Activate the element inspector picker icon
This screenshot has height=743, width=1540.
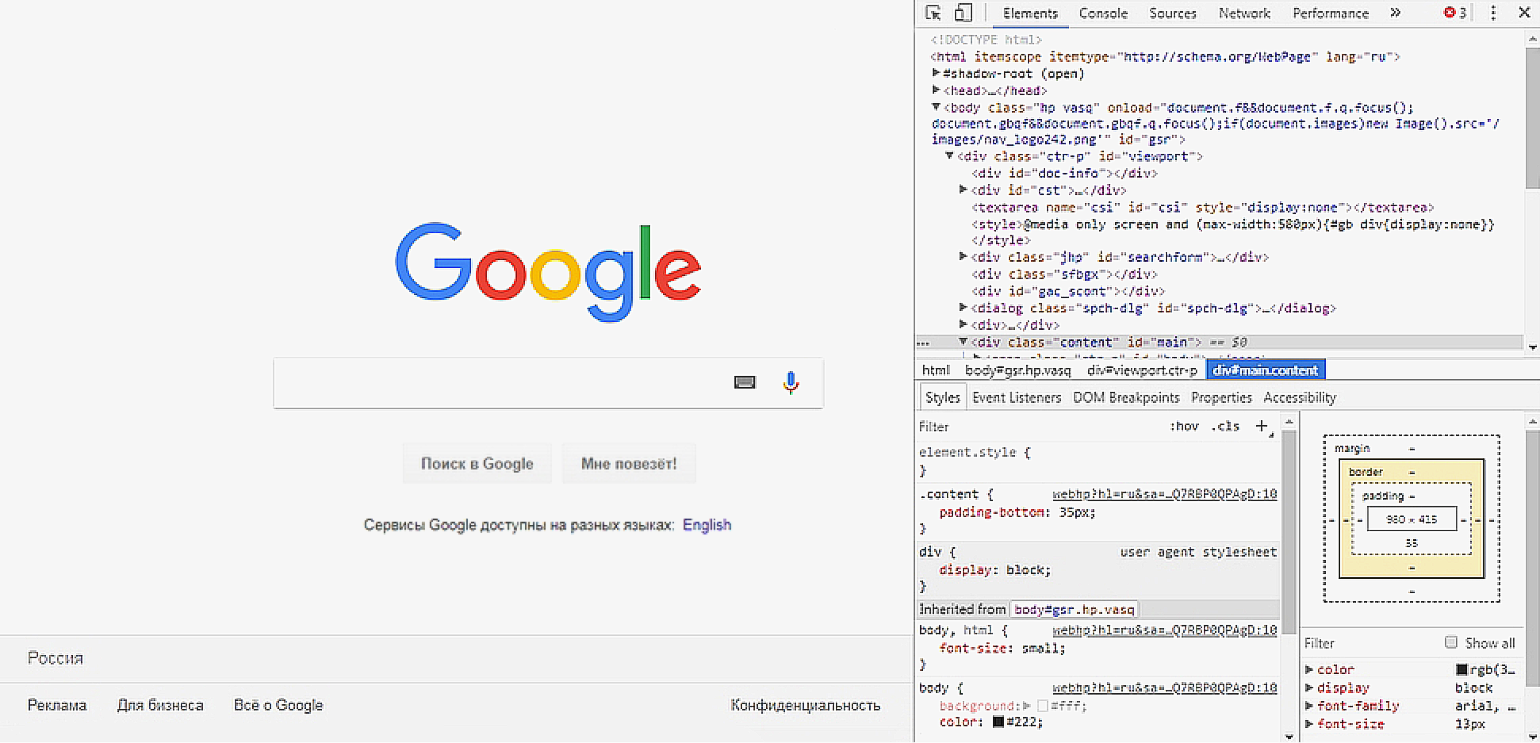click(x=933, y=13)
